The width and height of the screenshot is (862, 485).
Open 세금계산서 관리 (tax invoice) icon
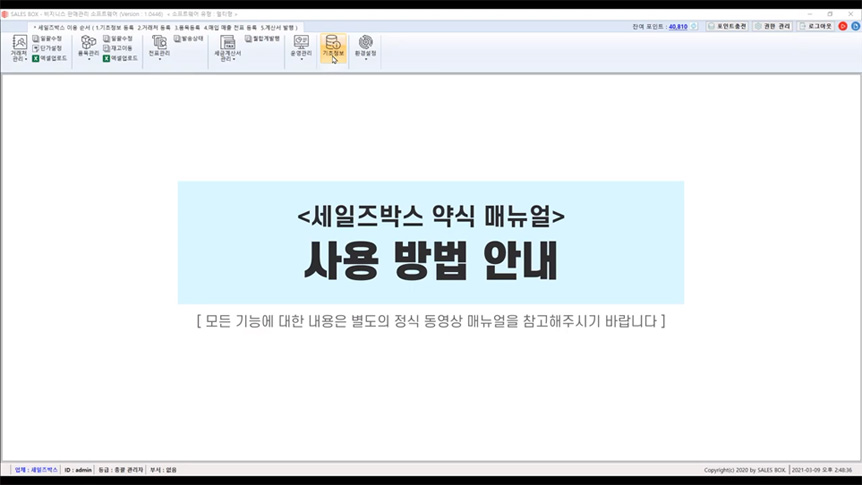pos(228,45)
